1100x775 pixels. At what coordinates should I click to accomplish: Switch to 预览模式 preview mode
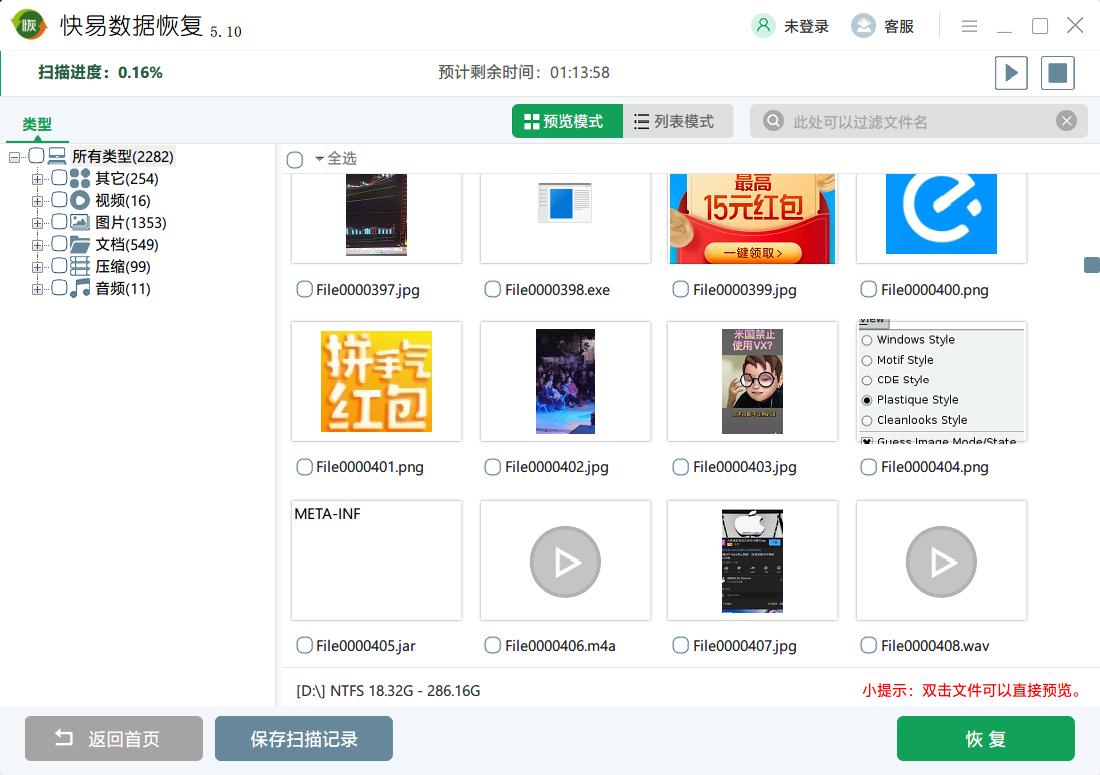pos(567,121)
